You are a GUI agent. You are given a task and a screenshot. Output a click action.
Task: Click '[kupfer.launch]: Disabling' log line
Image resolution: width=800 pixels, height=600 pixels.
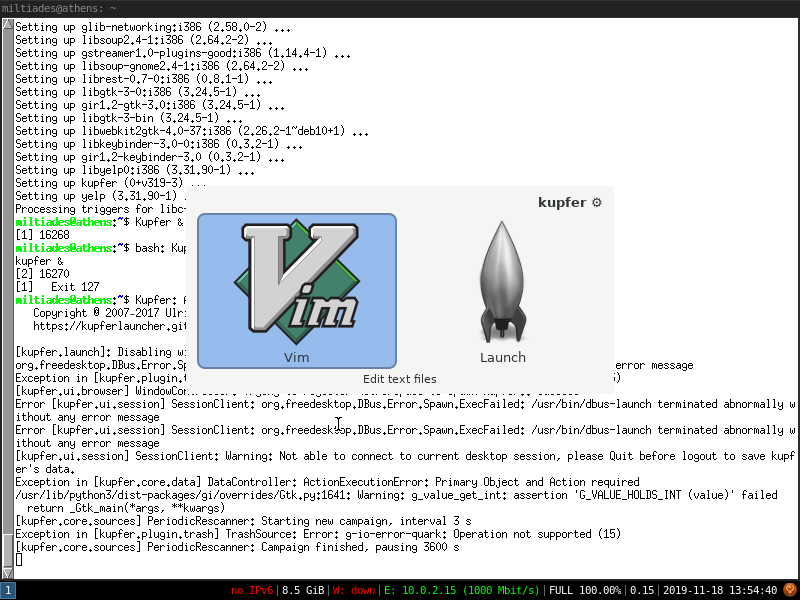pos(101,352)
